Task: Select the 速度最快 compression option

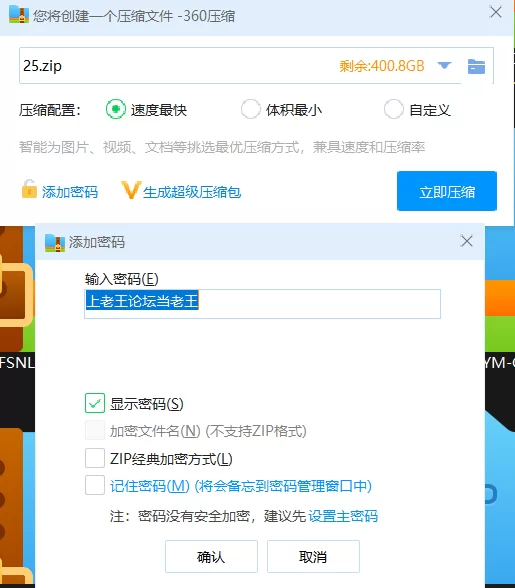Action: (116, 109)
